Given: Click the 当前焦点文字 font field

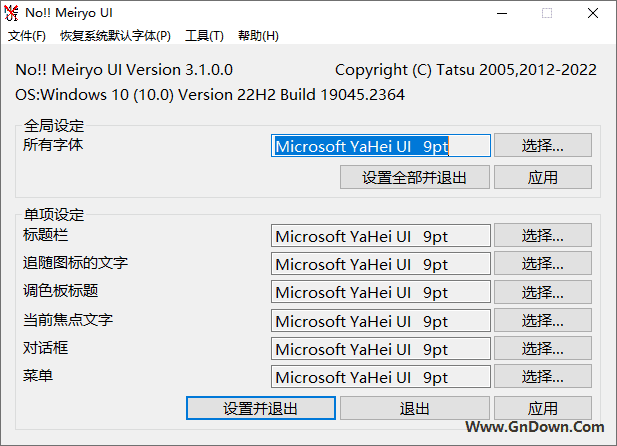Looking at the screenshot, I should coord(381,320).
